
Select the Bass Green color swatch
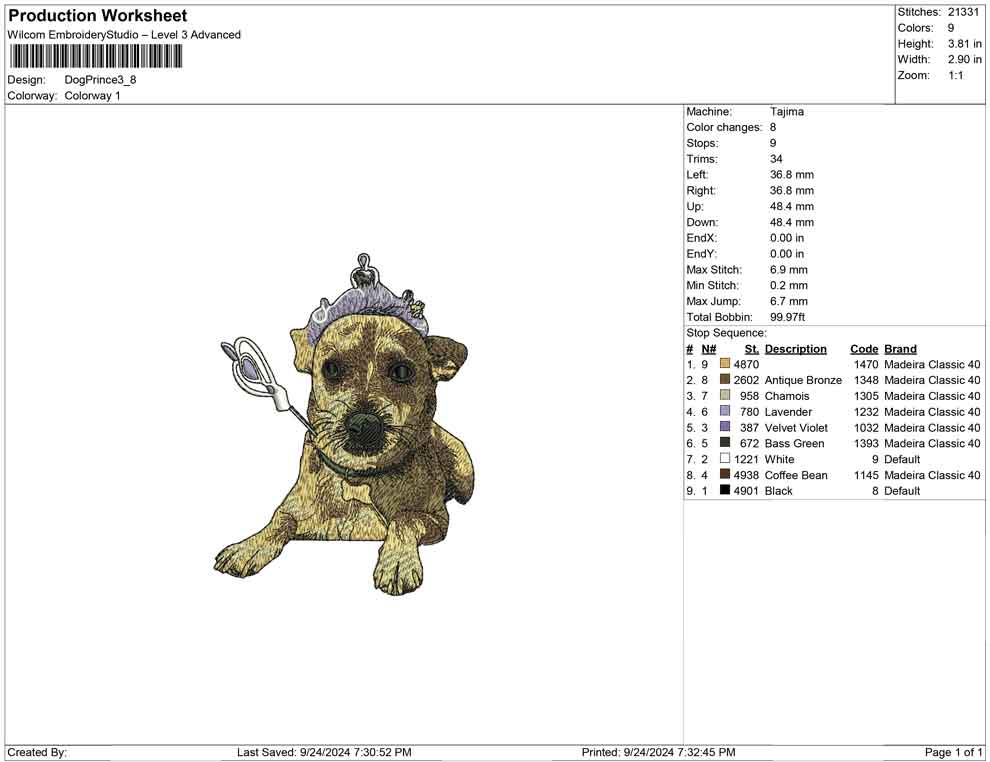pos(725,443)
